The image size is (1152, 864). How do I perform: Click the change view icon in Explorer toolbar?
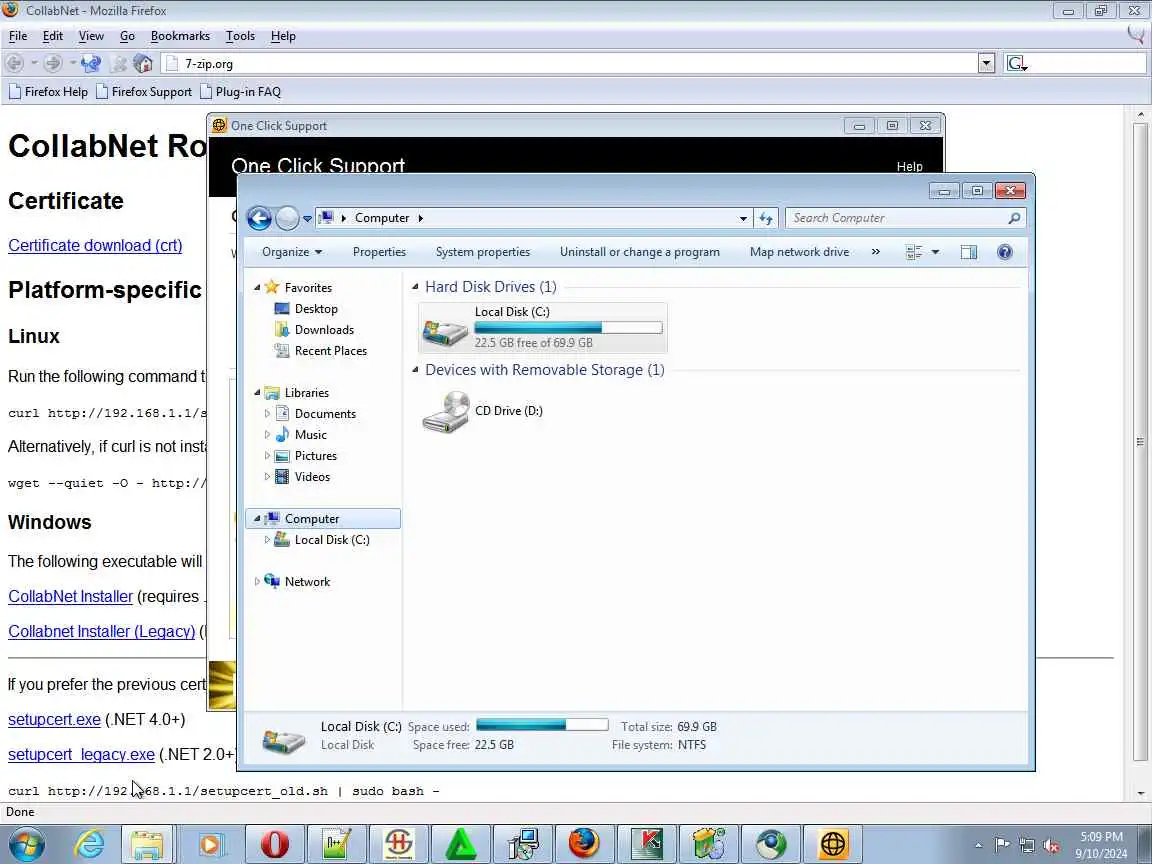914,252
